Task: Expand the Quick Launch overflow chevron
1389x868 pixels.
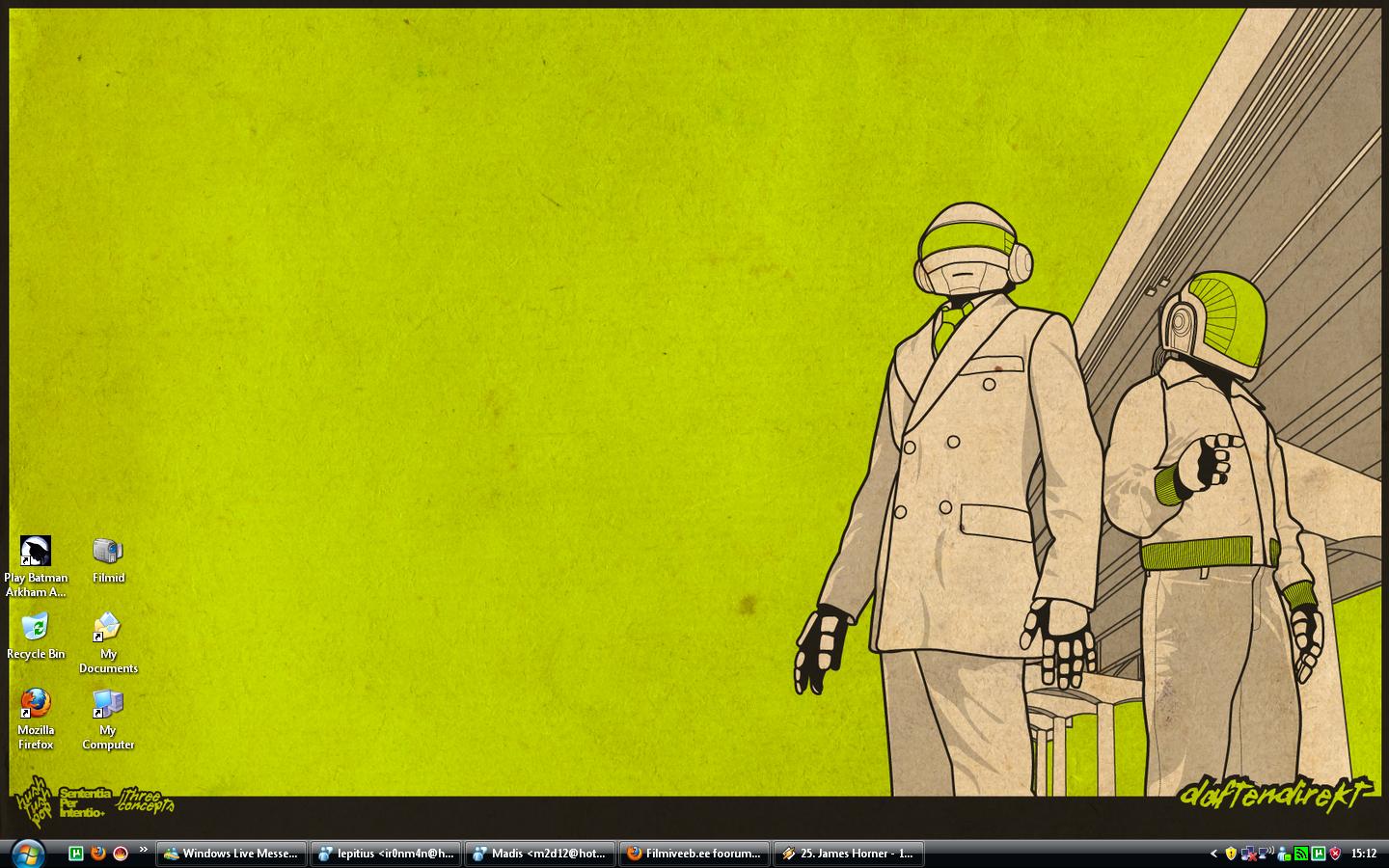Action: click(x=144, y=850)
